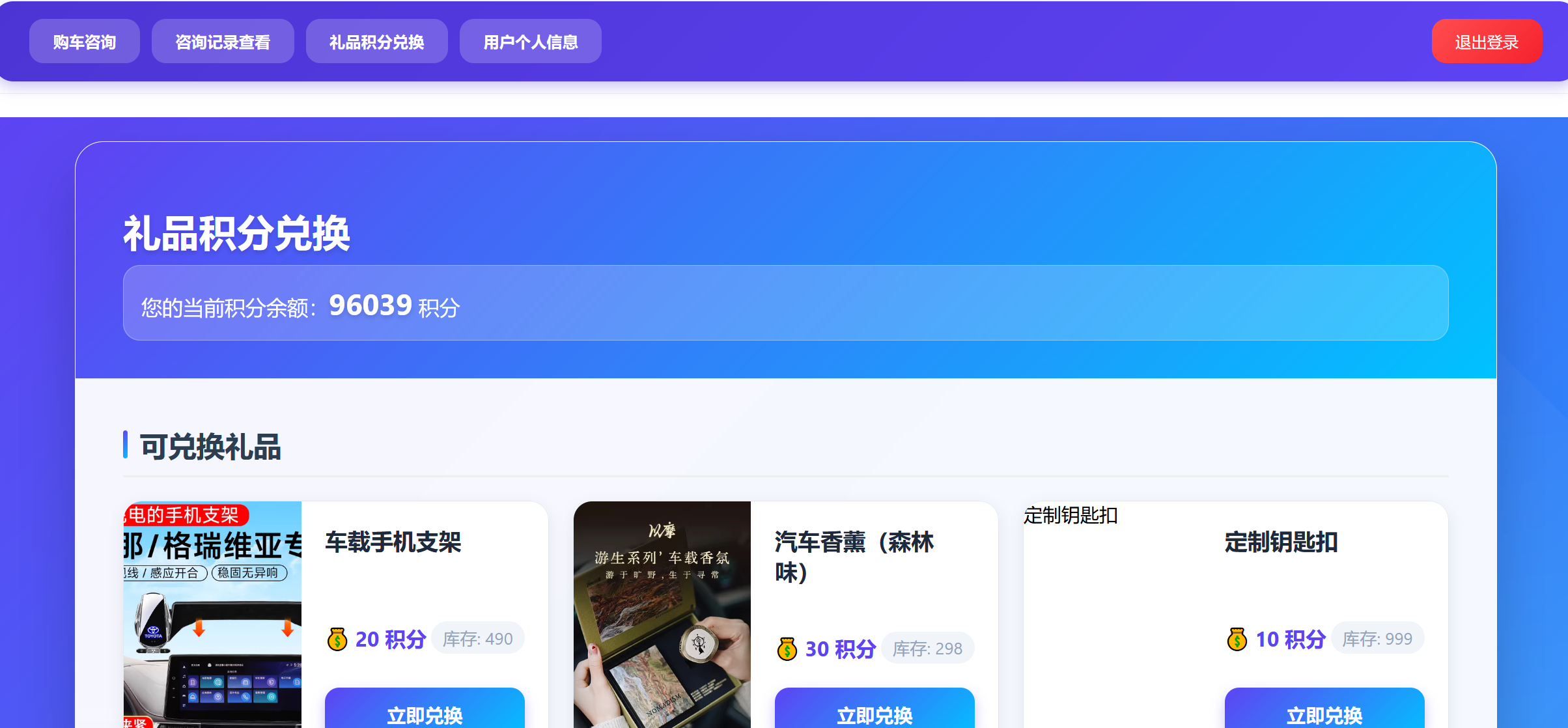This screenshot has width=1568, height=728.
Task: Click the 车载手机支架 title text
Action: 393,542
